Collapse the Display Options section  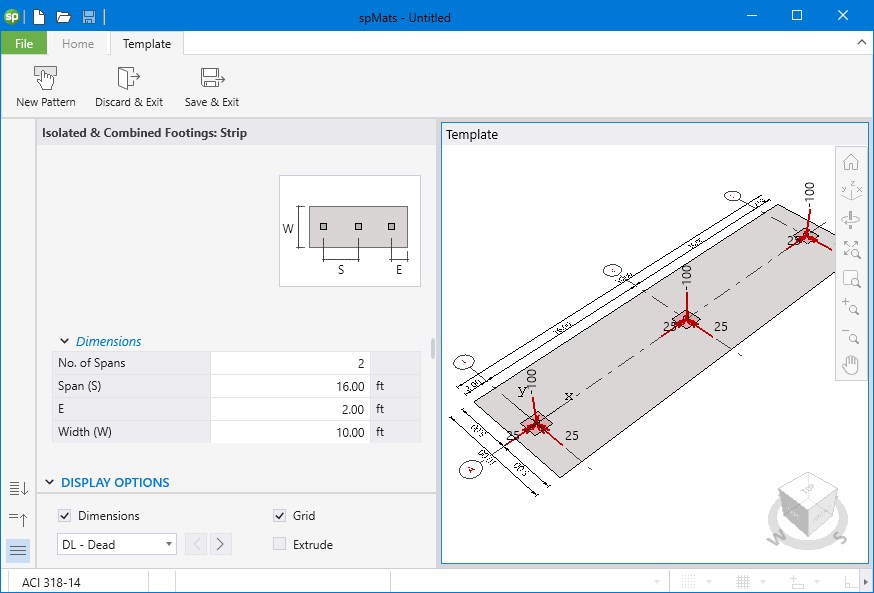pyautogui.click(x=48, y=482)
